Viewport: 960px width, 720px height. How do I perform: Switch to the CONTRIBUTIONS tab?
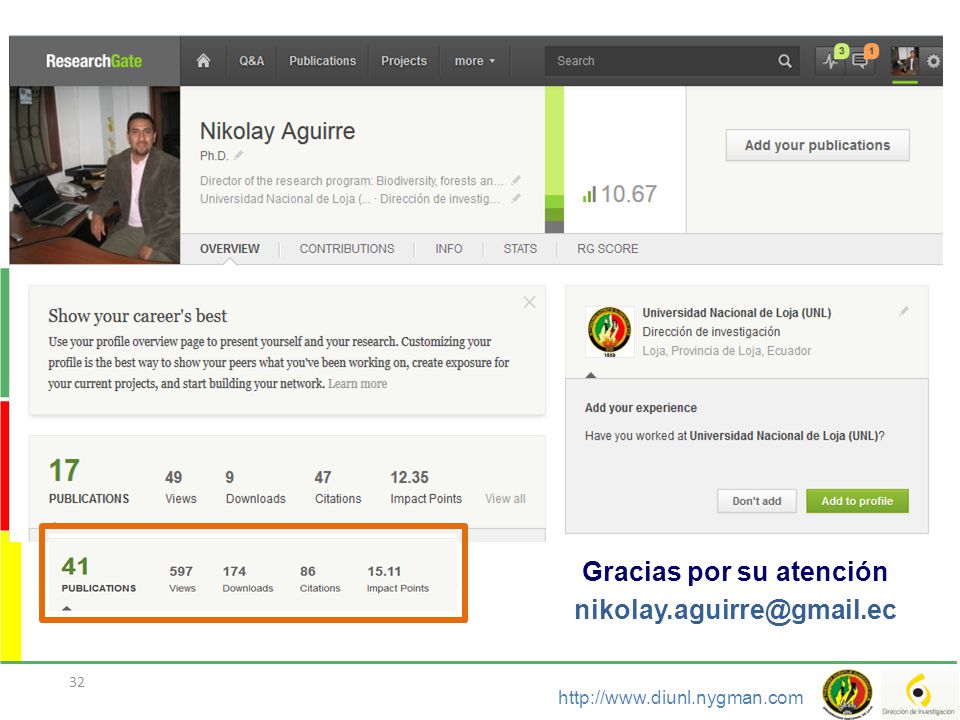tap(347, 249)
